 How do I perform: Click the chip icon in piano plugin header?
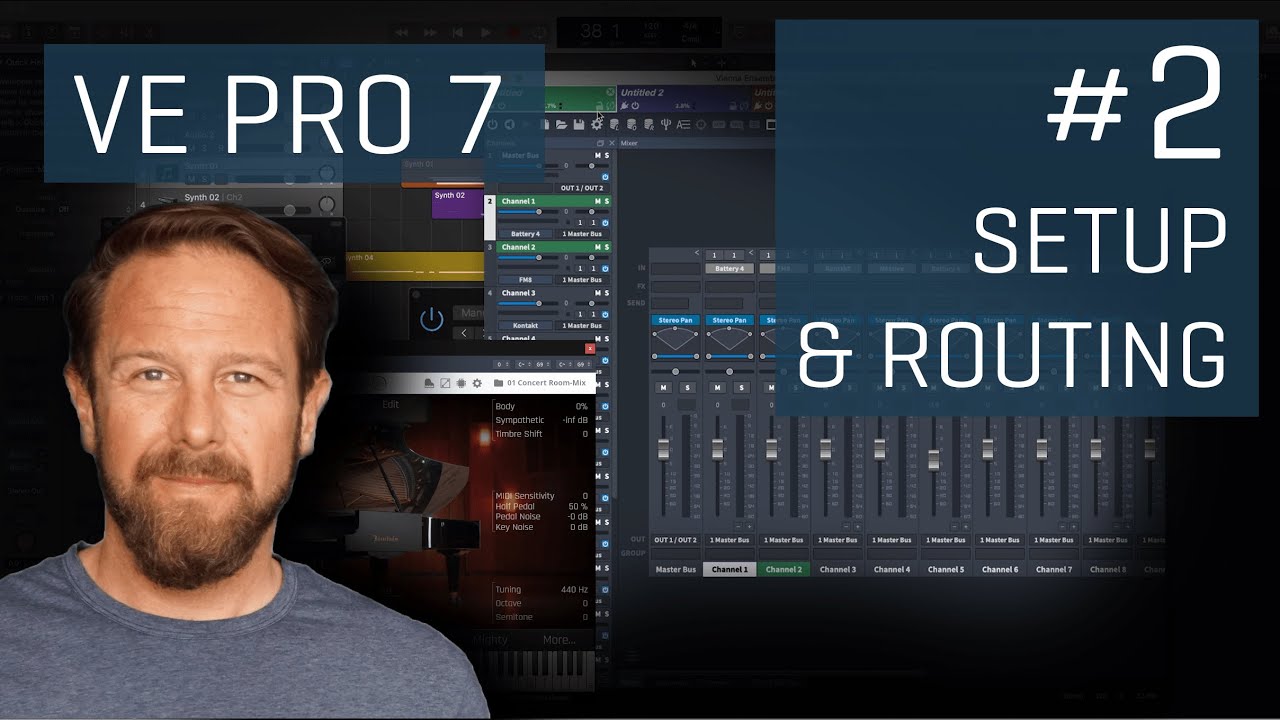[x=461, y=383]
